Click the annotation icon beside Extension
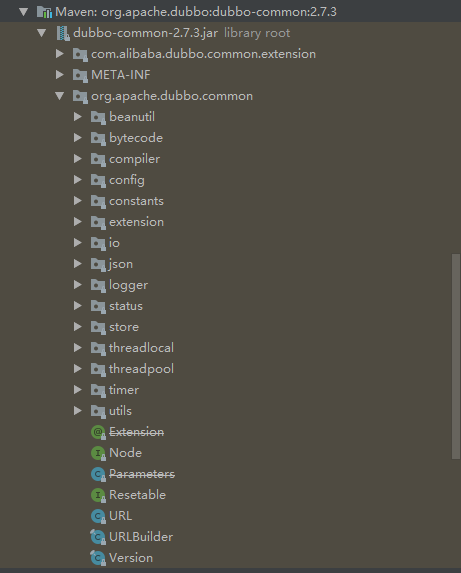This screenshot has height=573, width=461. (98, 432)
